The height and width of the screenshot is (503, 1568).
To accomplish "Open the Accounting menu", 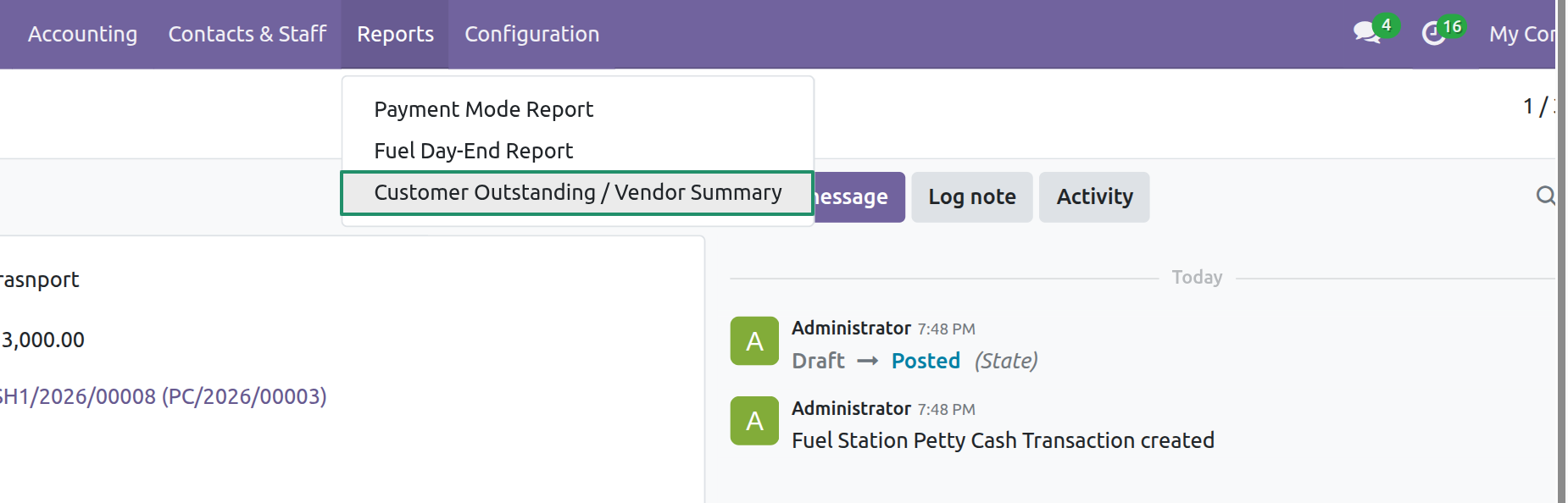I will coord(82,34).
